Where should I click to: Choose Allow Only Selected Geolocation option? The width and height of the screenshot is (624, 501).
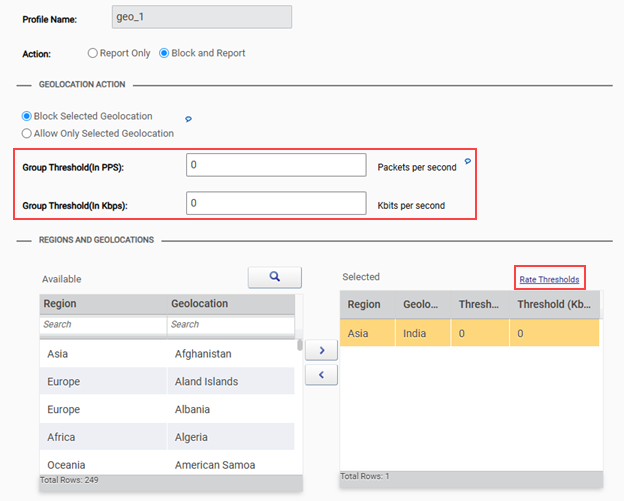tap(27, 133)
